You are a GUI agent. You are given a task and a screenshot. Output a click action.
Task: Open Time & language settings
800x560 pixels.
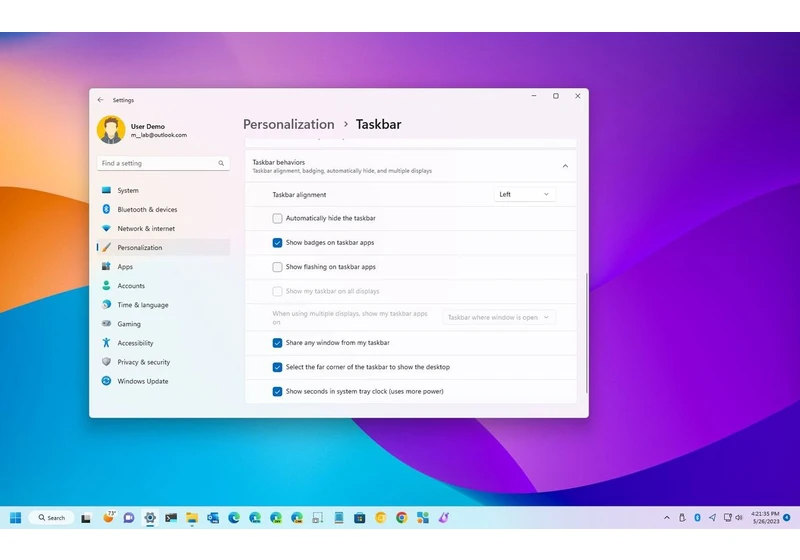coord(163,305)
